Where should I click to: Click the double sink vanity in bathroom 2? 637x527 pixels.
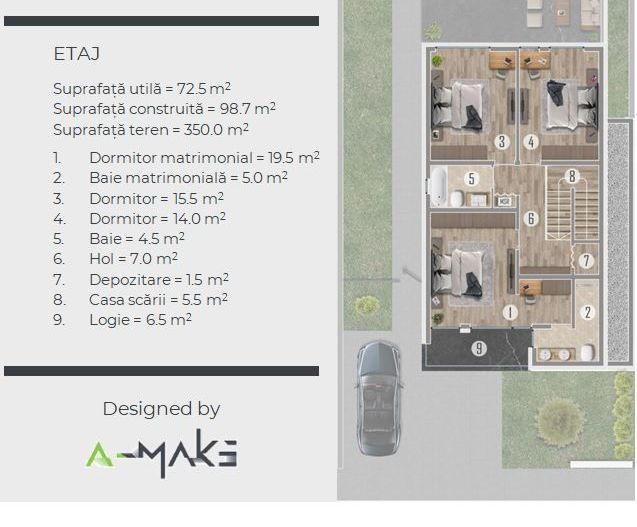tap(555, 354)
